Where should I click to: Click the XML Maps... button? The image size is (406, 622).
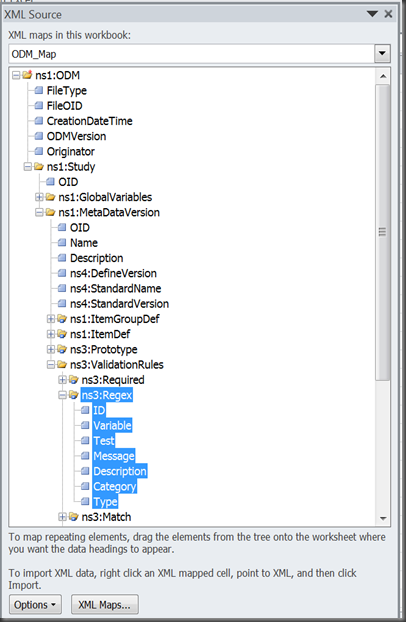pos(104,605)
